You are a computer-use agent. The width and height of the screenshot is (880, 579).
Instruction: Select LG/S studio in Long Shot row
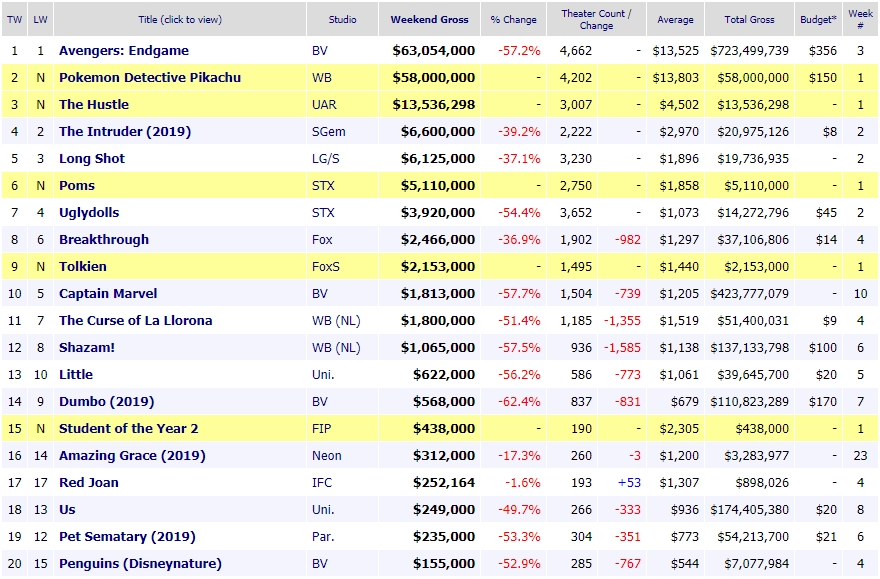326,158
